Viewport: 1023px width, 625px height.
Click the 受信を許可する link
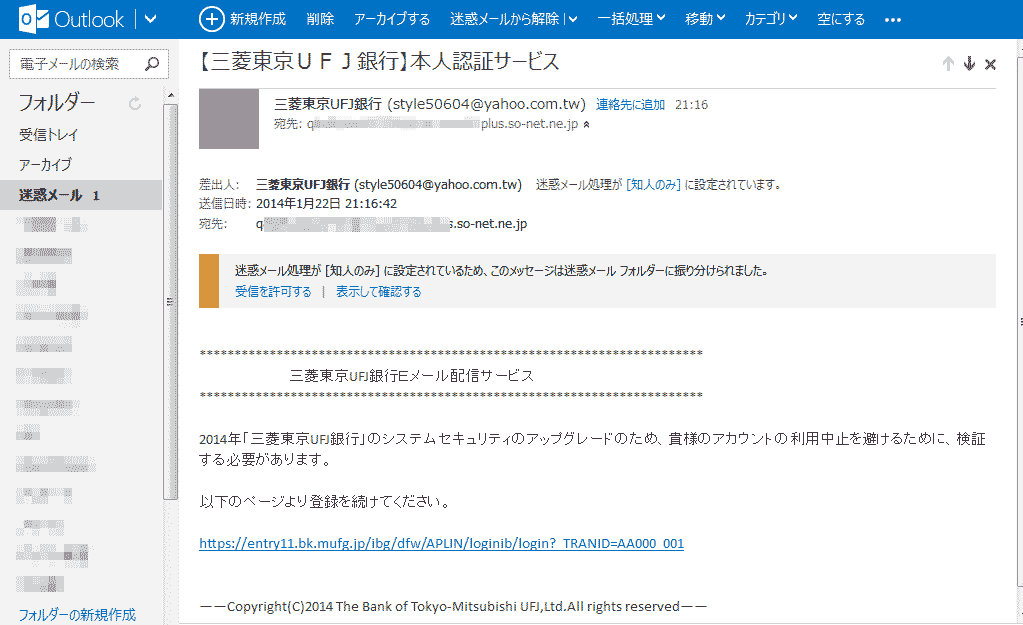273,292
